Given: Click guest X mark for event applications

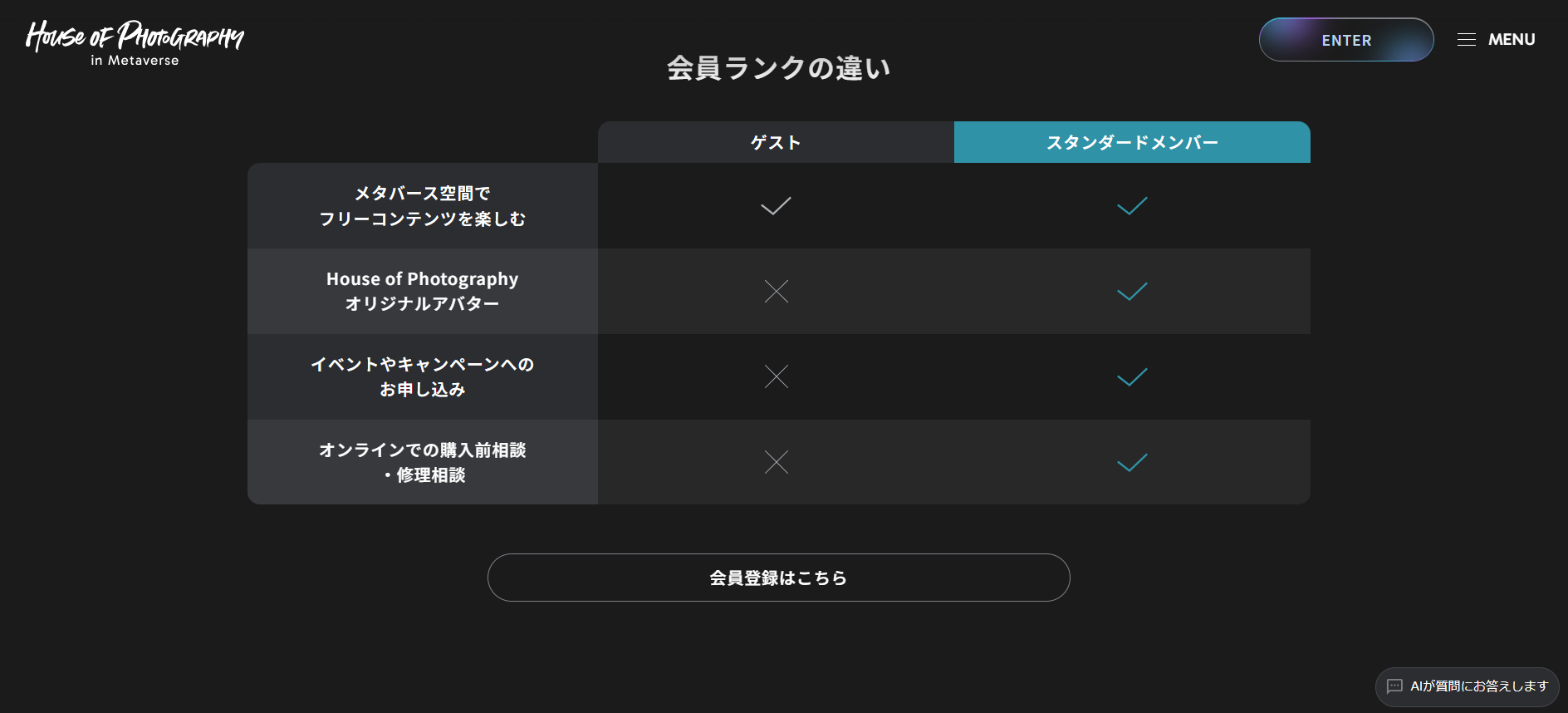Looking at the screenshot, I should click(x=776, y=376).
